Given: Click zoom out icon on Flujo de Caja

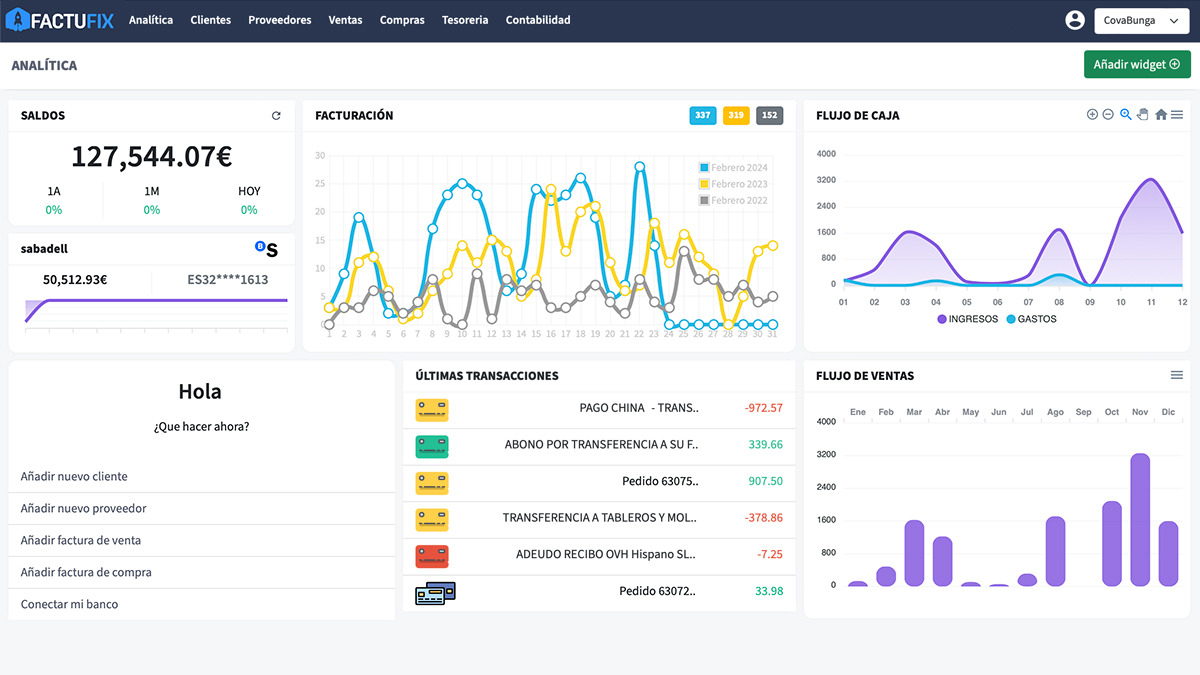Looking at the screenshot, I should [x=1108, y=115].
